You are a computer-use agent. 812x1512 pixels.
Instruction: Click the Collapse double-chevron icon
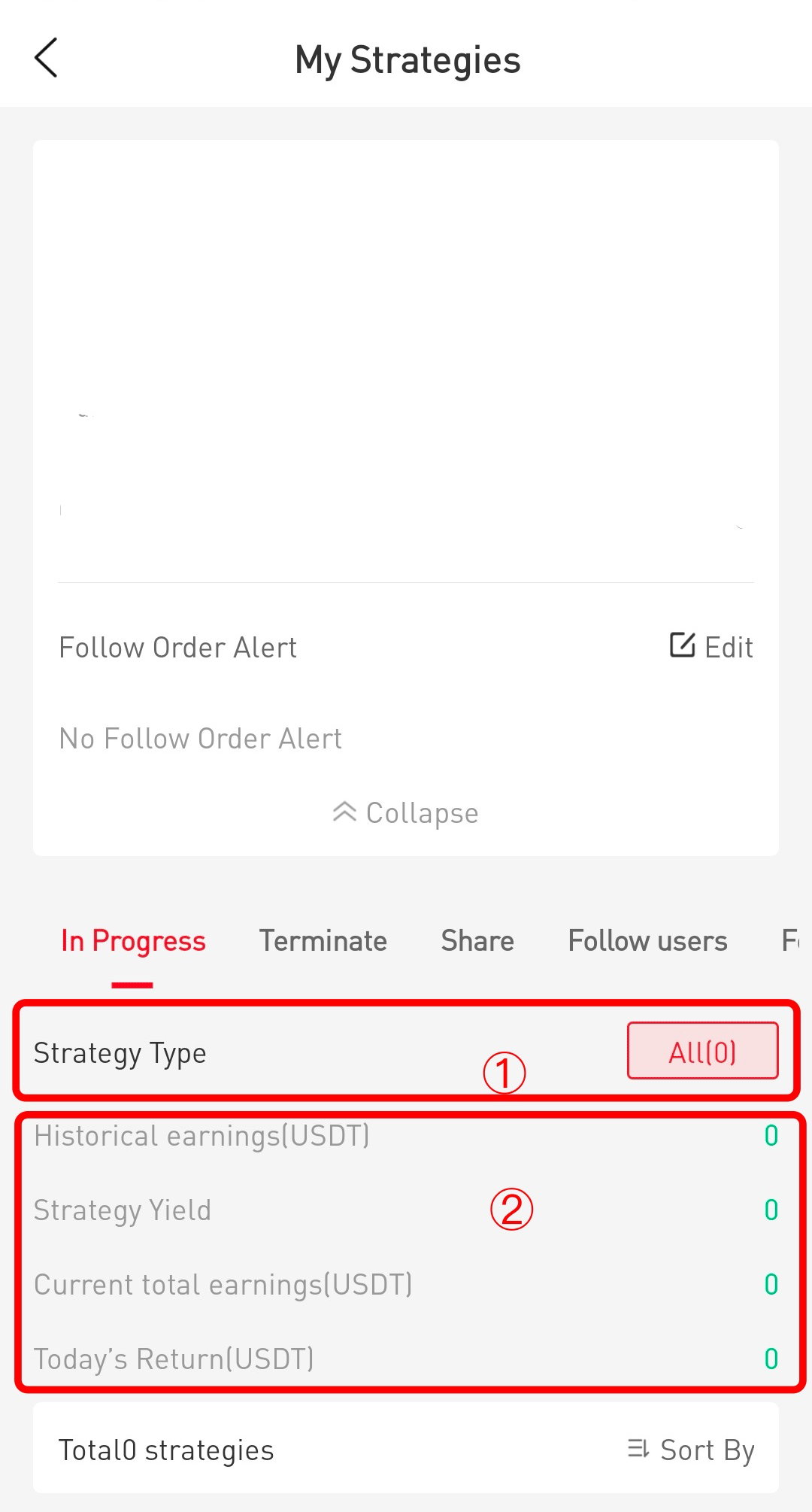point(344,812)
